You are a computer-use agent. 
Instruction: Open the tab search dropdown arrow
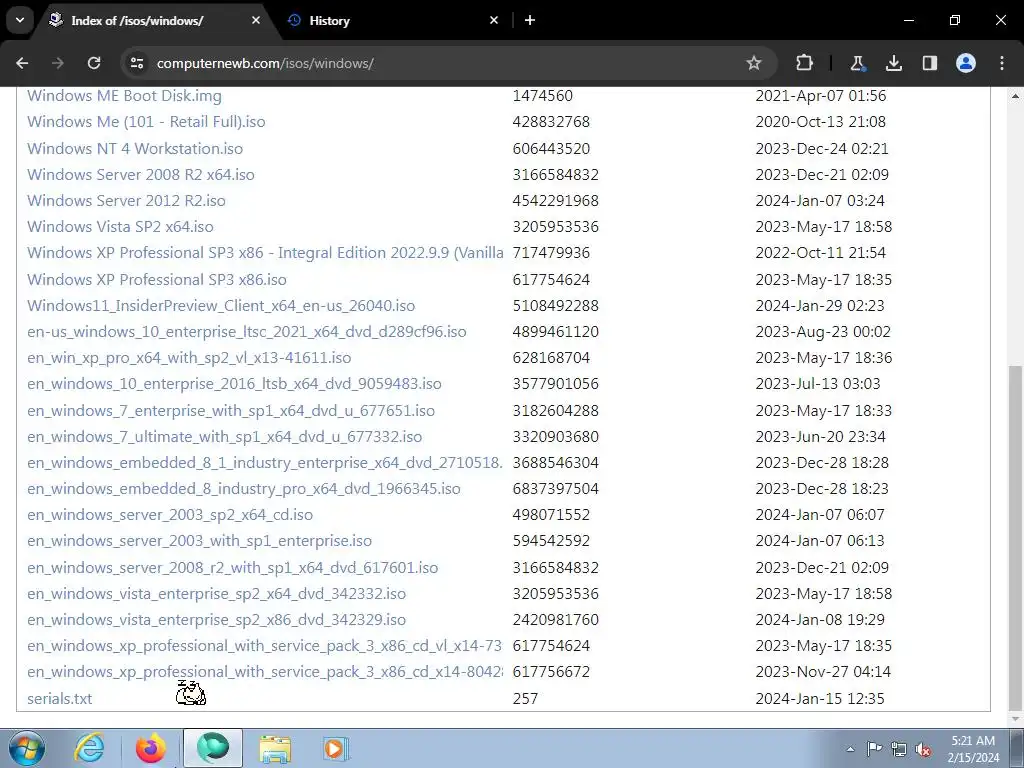click(20, 20)
